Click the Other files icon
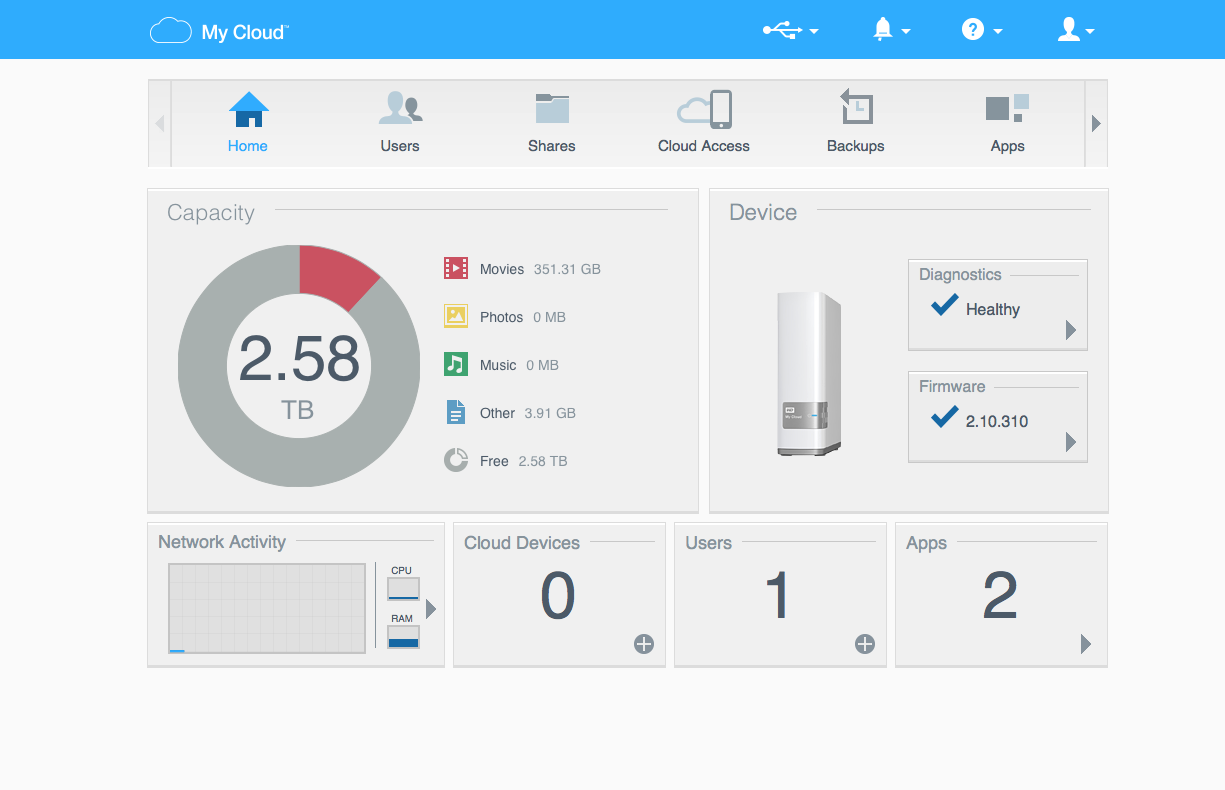 456,412
